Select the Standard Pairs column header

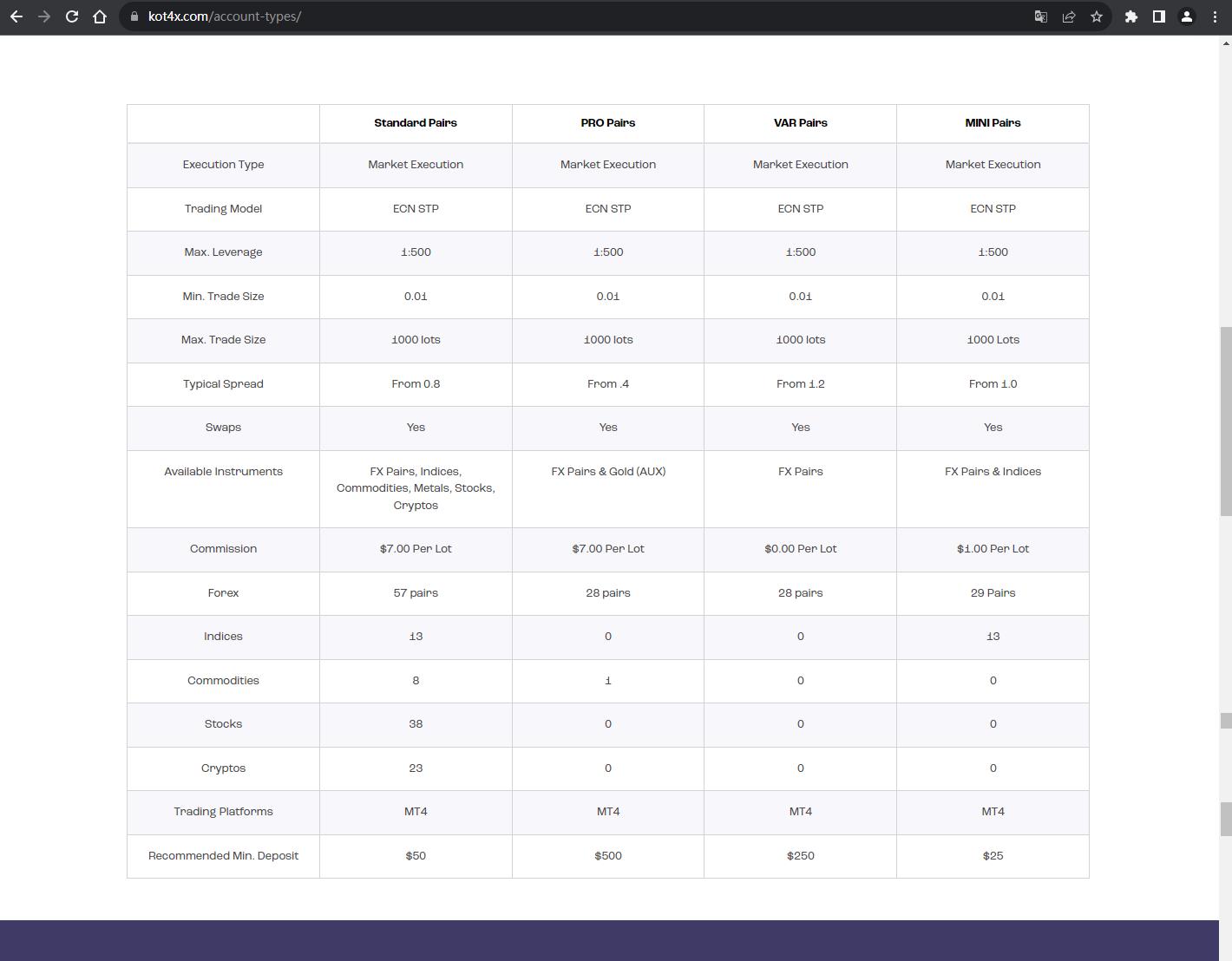(x=416, y=123)
